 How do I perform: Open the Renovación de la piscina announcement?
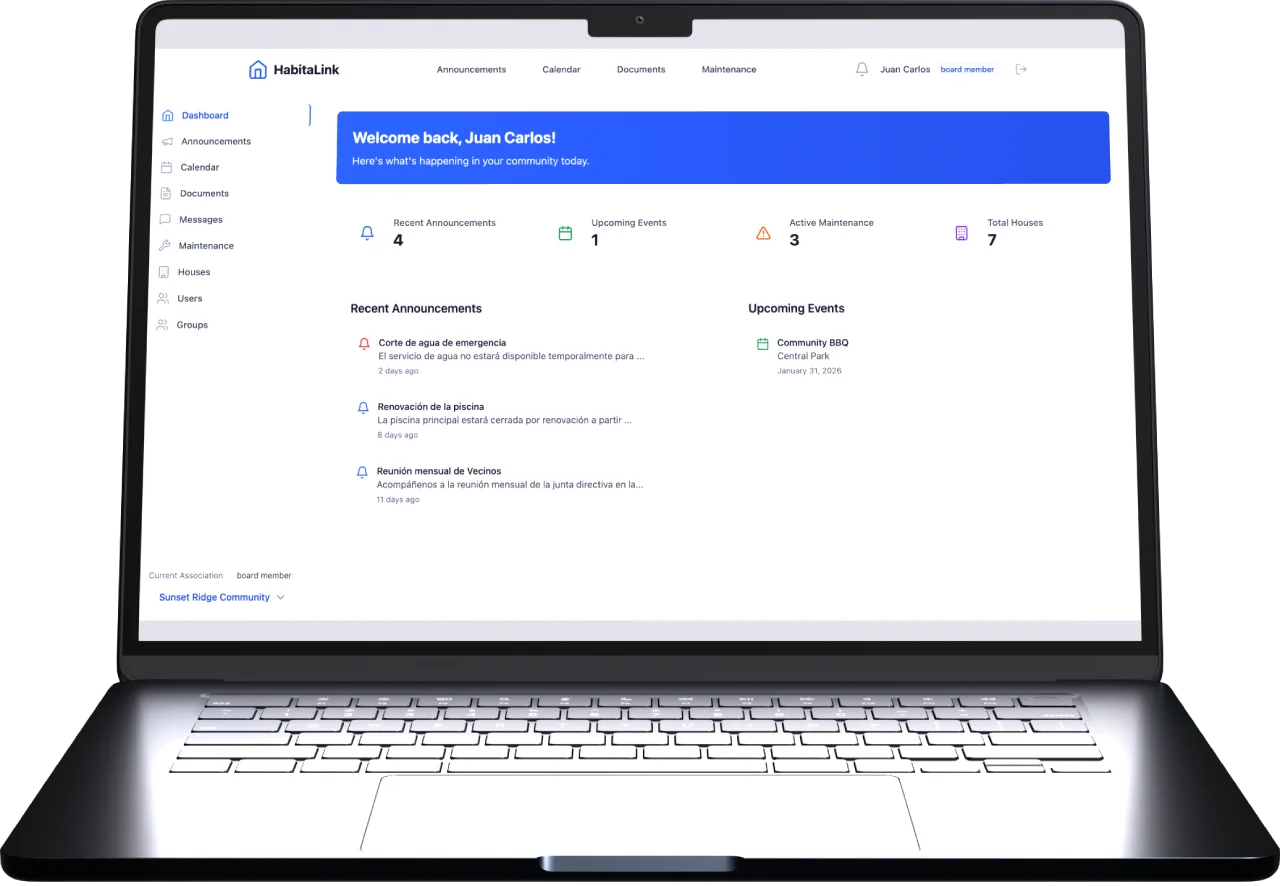click(431, 407)
